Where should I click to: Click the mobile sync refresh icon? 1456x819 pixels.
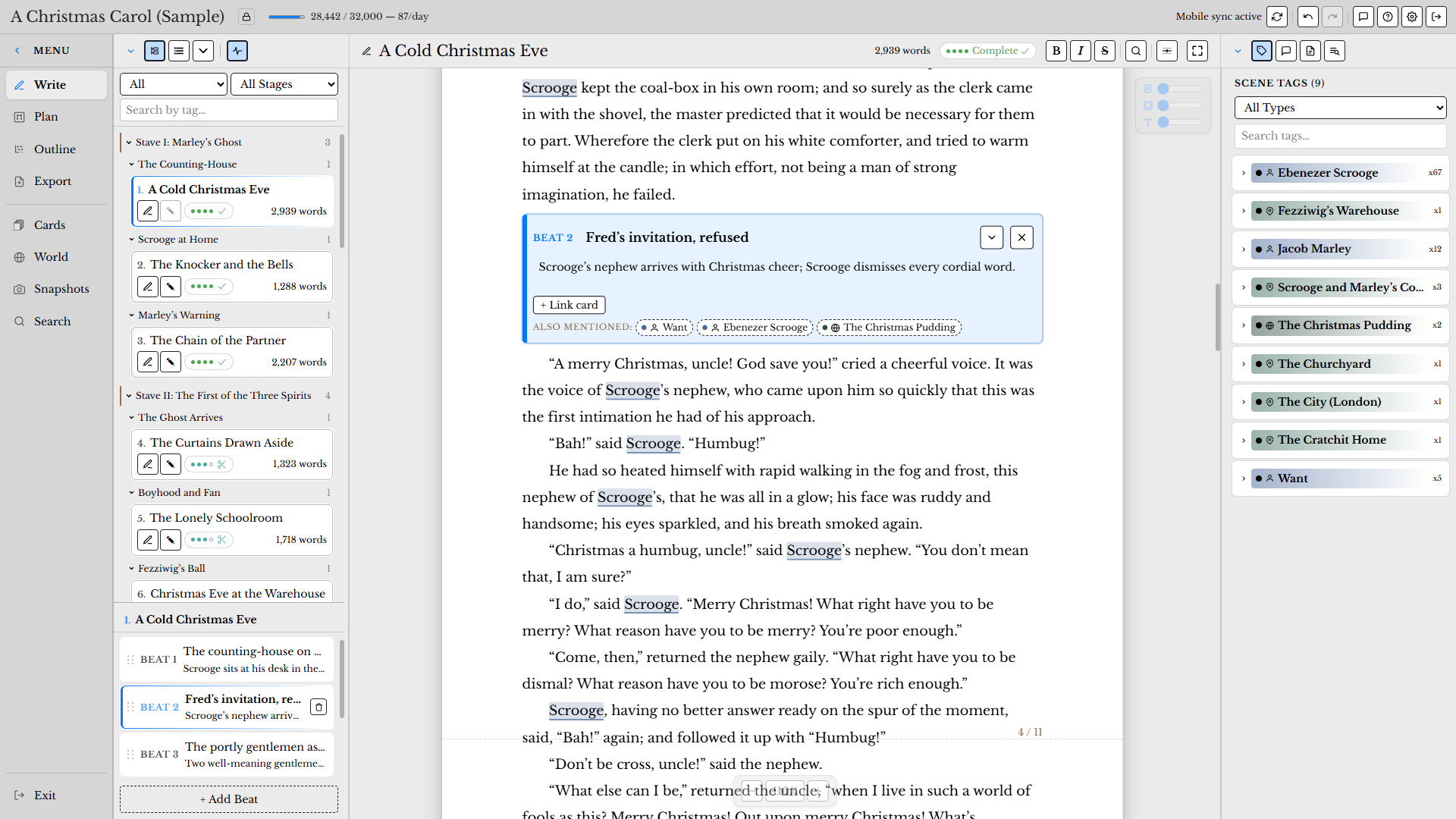point(1277,16)
